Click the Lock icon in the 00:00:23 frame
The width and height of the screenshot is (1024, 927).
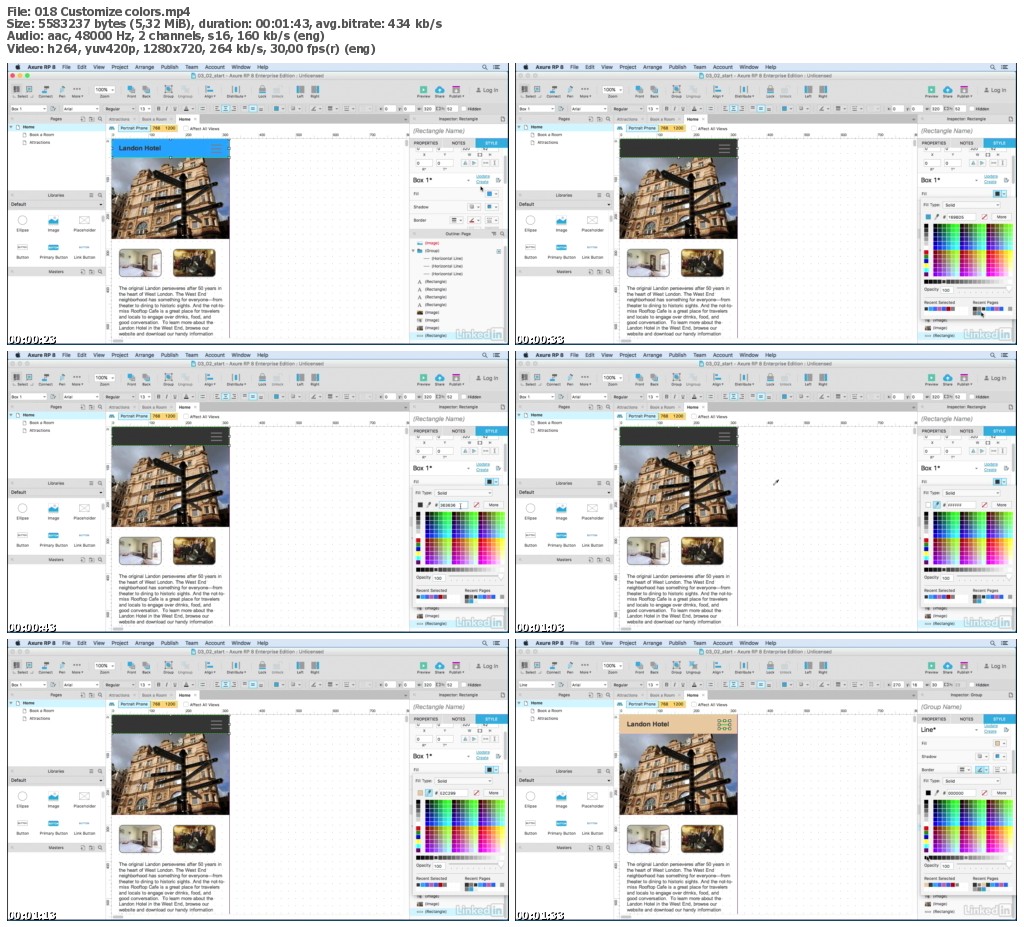coord(262,90)
